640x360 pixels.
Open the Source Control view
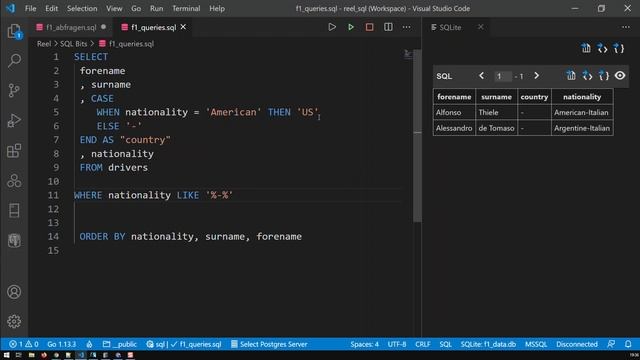(14, 90)
